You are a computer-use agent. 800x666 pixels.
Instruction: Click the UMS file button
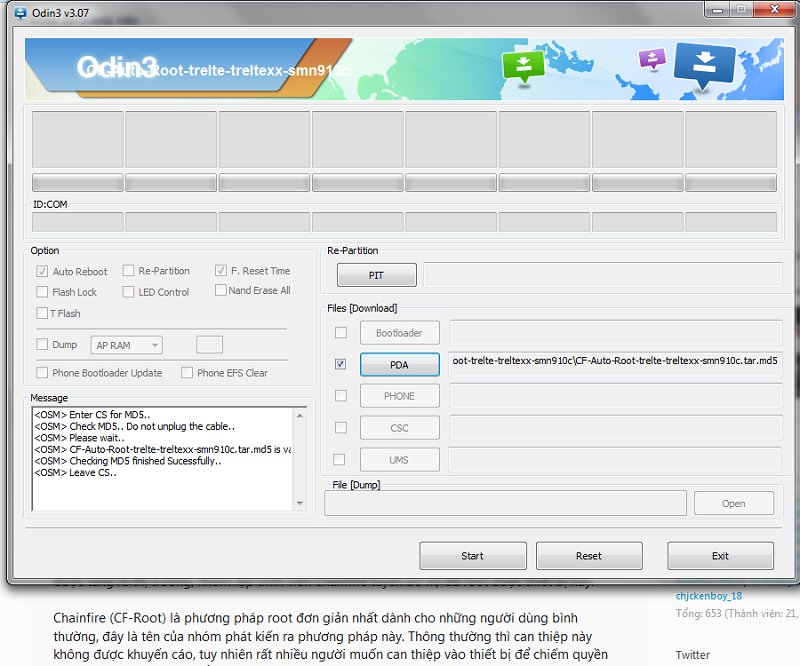399,460
